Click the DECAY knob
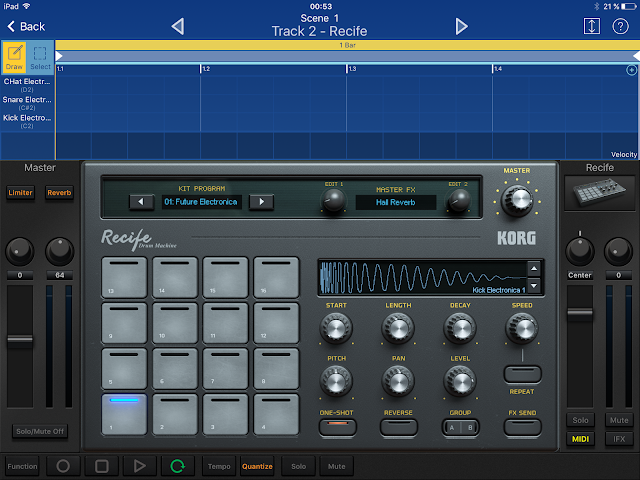This screenshot has width=640, height=480. click(x=460, y=329)
